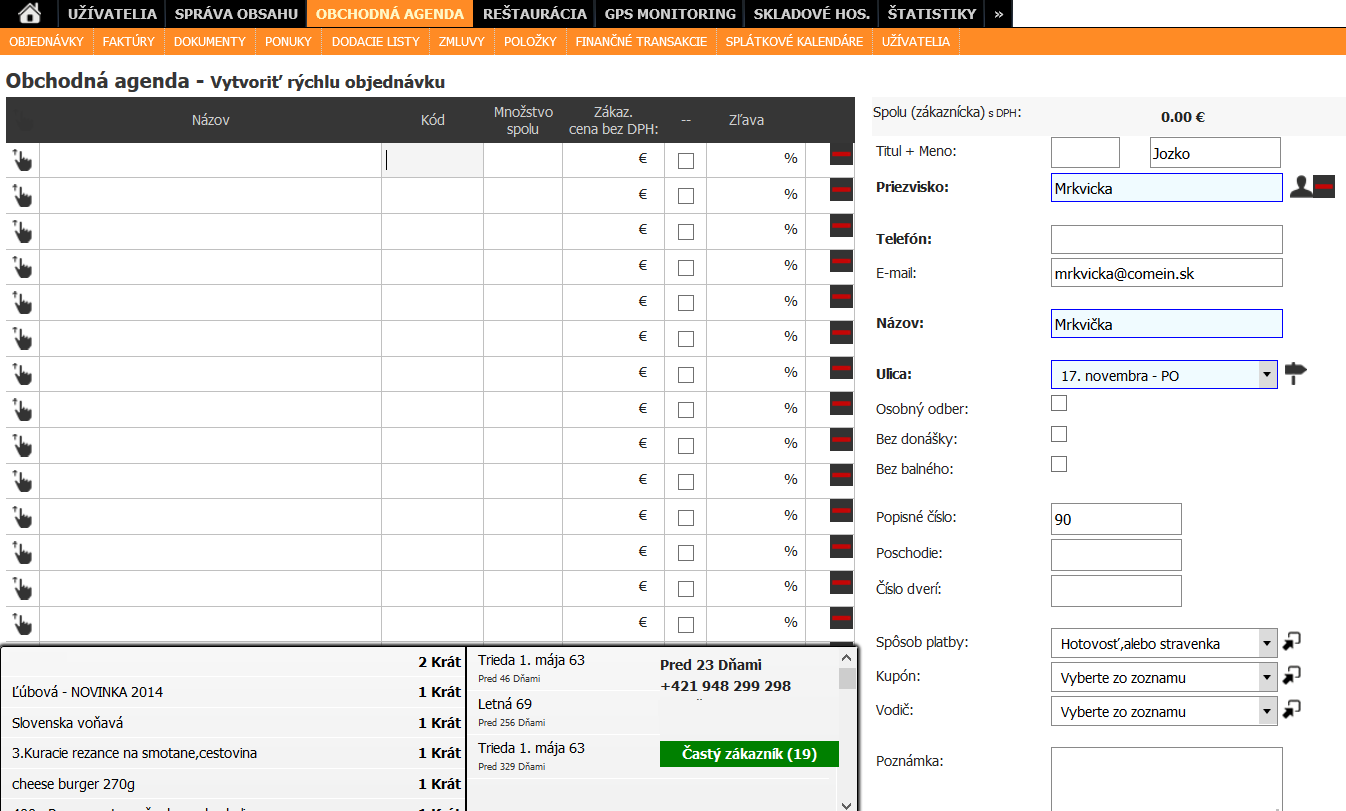
Task: Click arrow icon beside Vodič dropdown
Action: pos(1292,710)
